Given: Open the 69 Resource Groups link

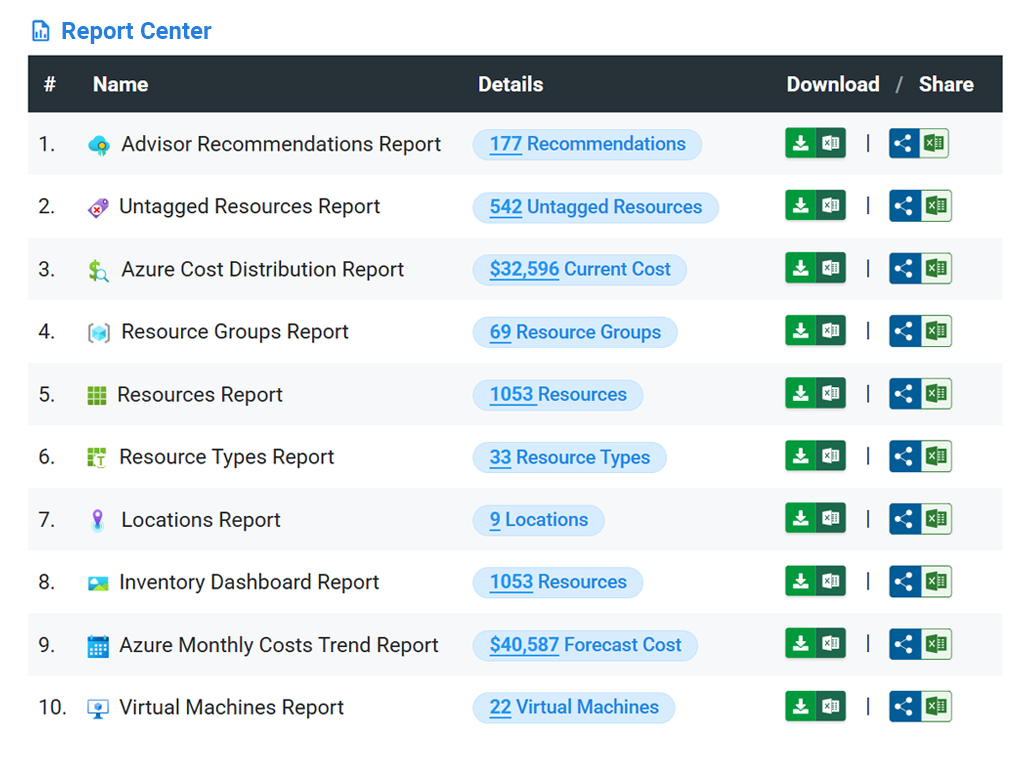Looking at the screenshot, I should coord(575,332).
